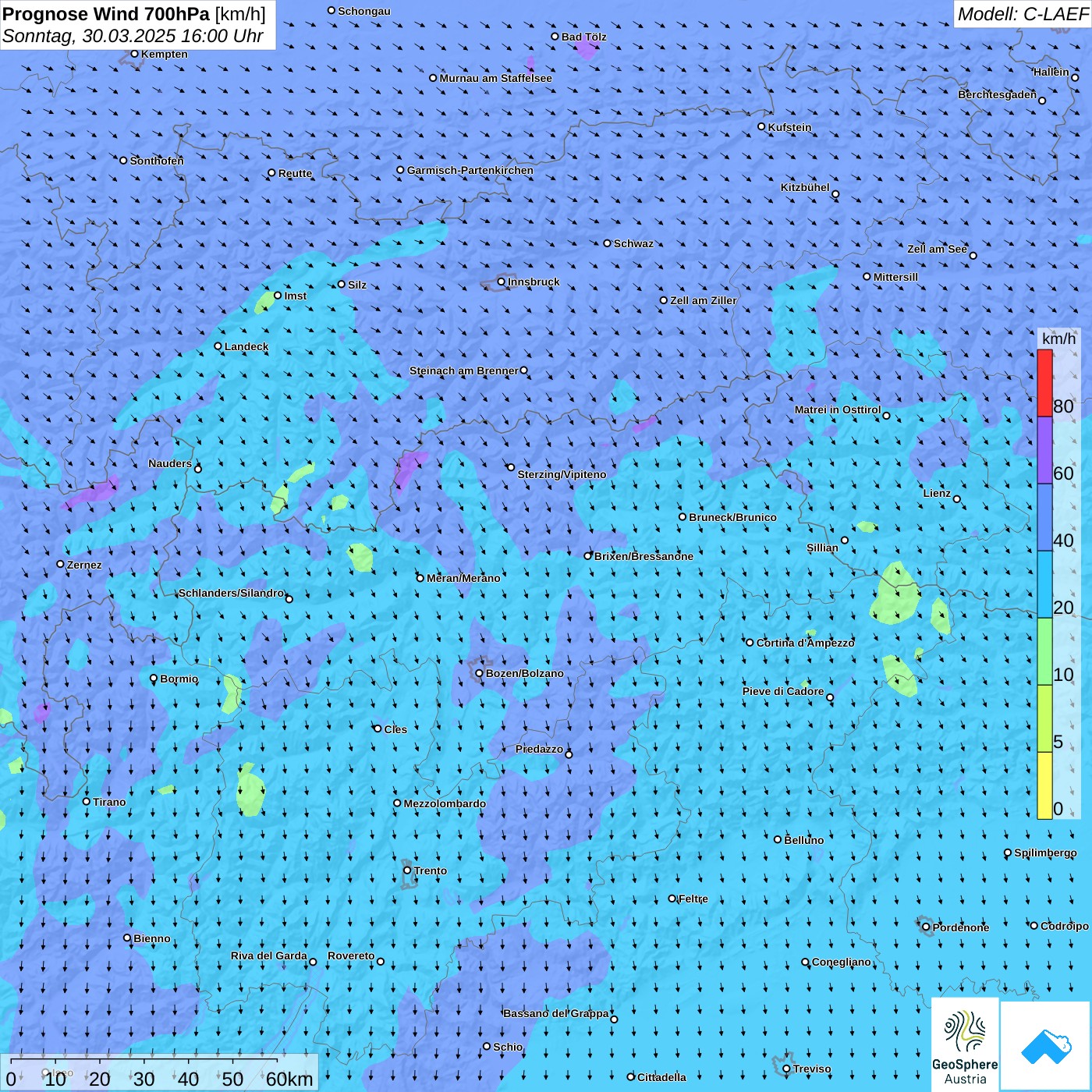Screen dimensions: 1092x1092
Task: Click the 'Schlanders/Silandro' label
Action: [x=231, y=593]
